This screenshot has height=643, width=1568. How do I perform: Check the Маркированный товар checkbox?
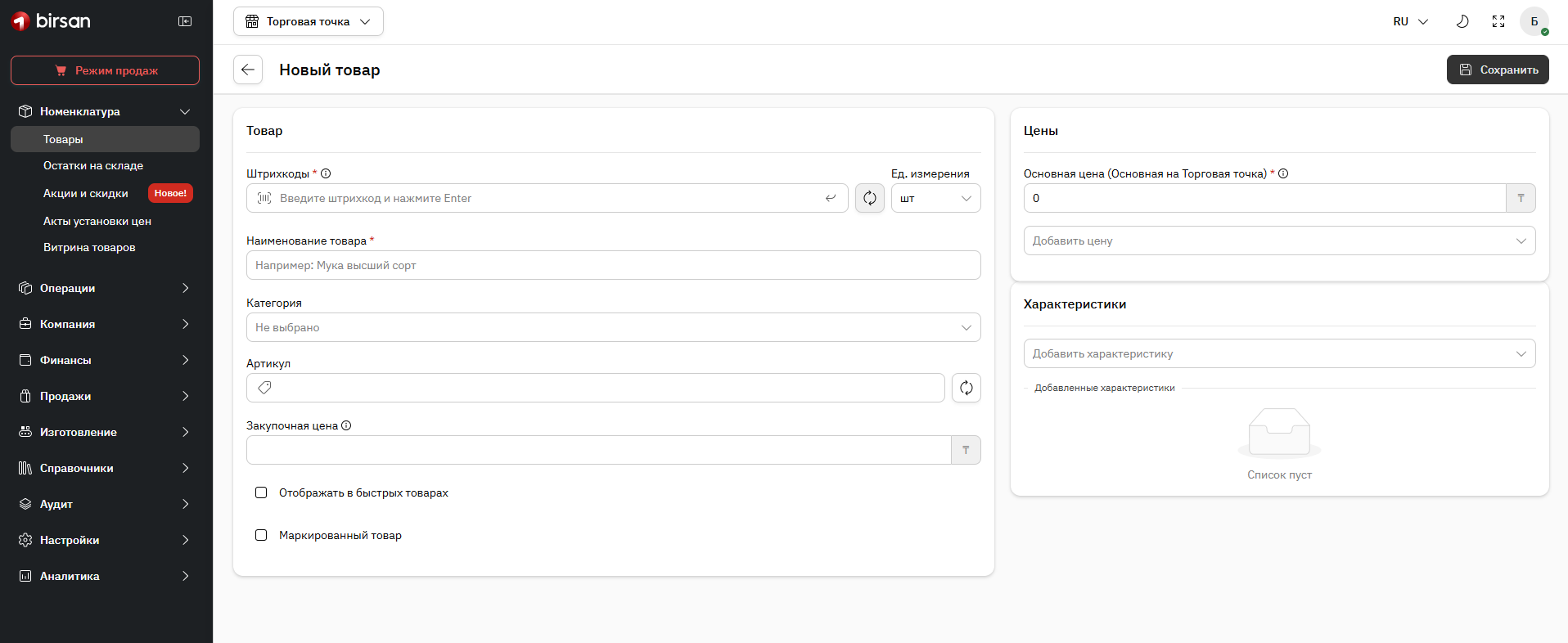point(261,535)
